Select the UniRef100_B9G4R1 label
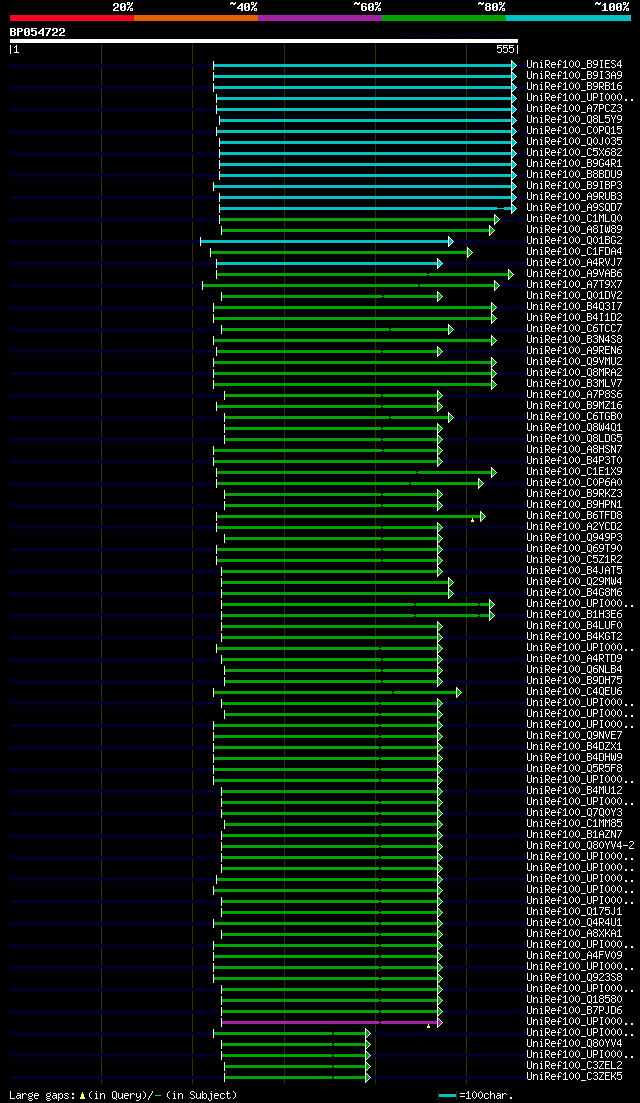The height and width of the screenshot is (1103, 640). 574,163
